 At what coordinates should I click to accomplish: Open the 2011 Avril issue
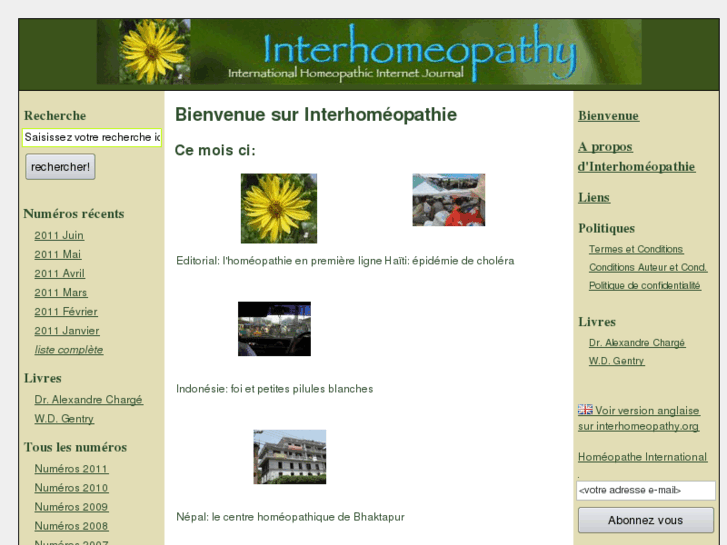(x=59, y=273)
